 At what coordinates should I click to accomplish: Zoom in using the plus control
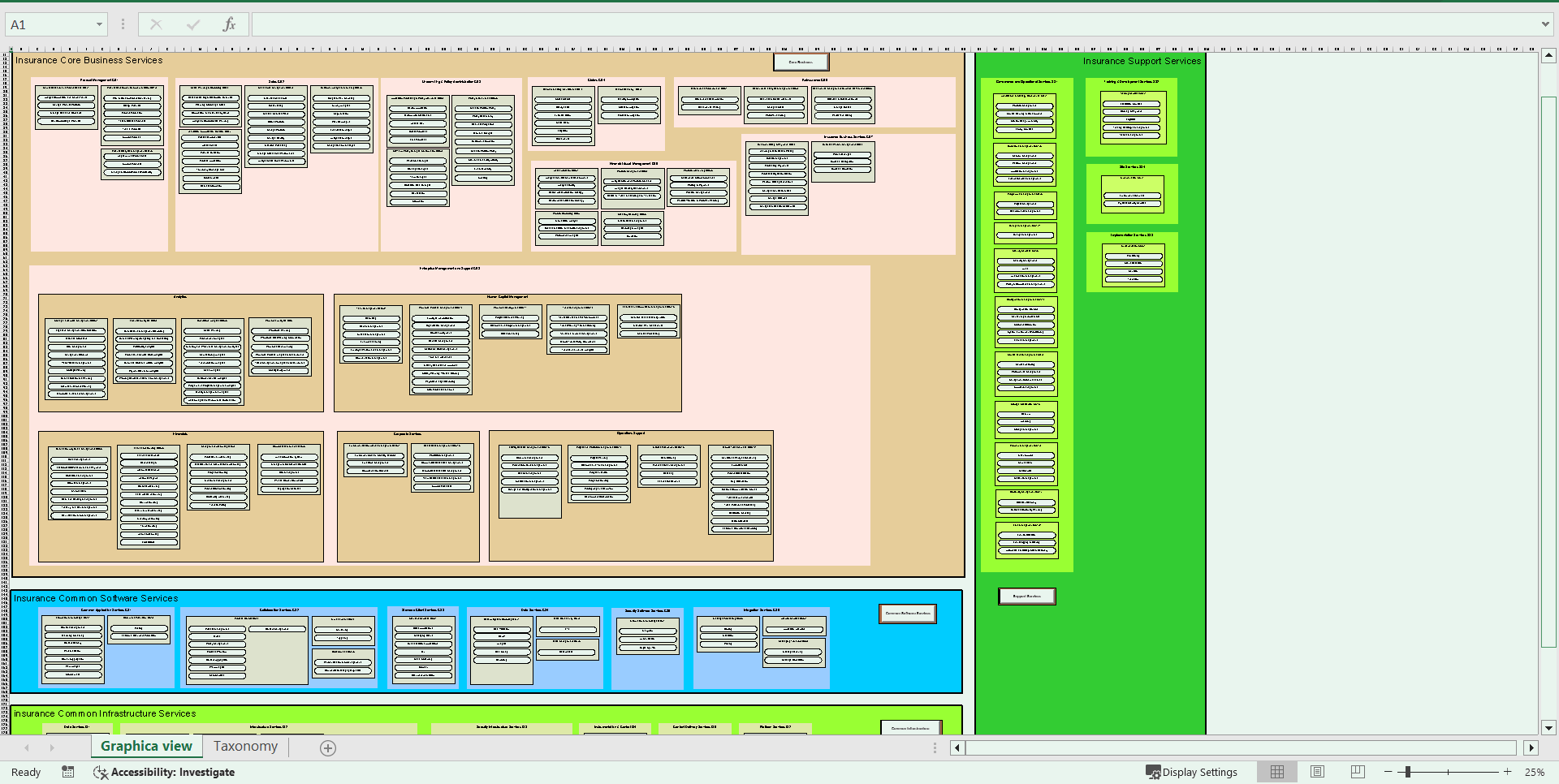pos(1506,772)
